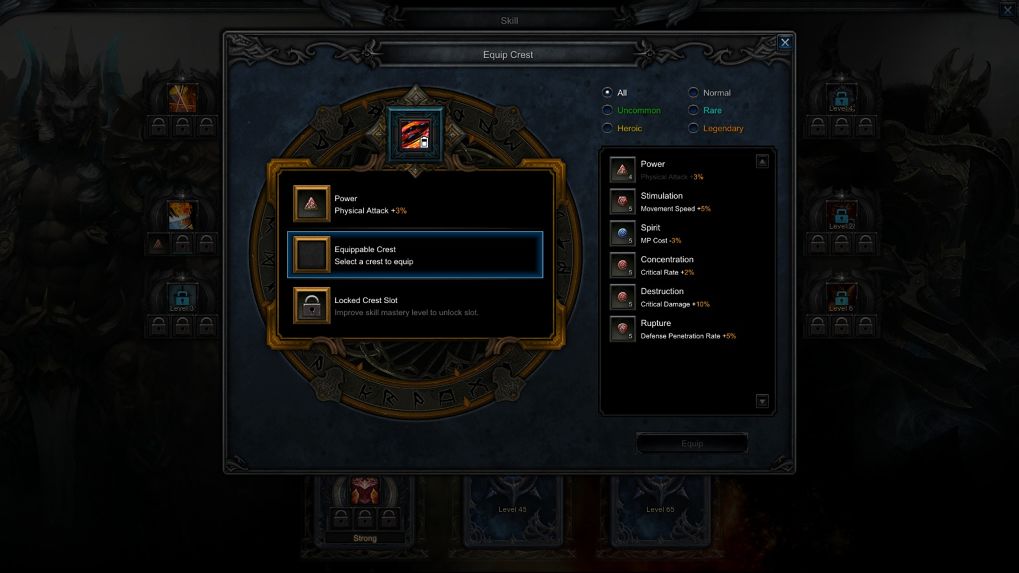Close the Equip Crest dialog

pos(785,42)
